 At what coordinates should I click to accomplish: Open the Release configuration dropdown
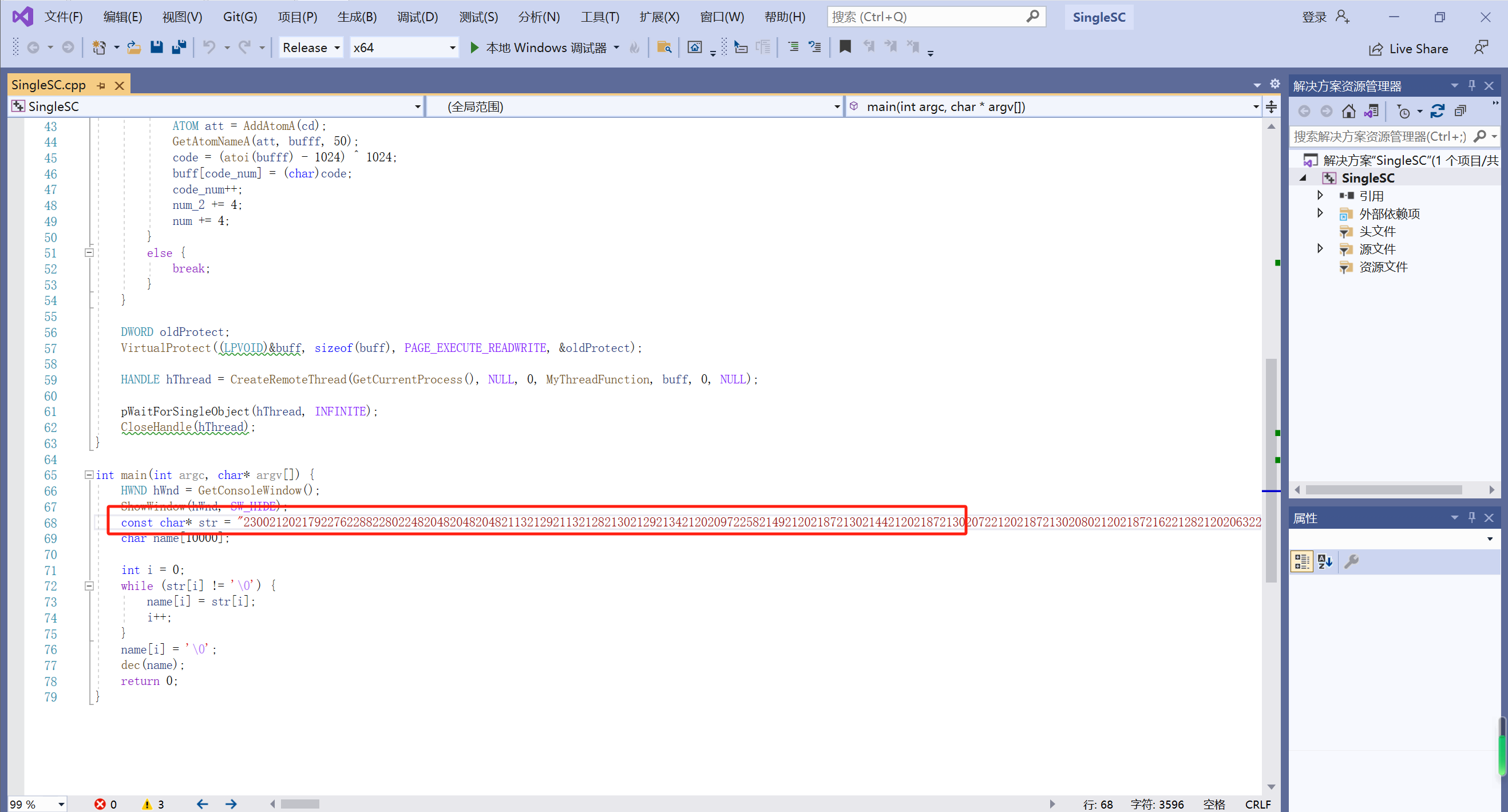click(311, 47)
